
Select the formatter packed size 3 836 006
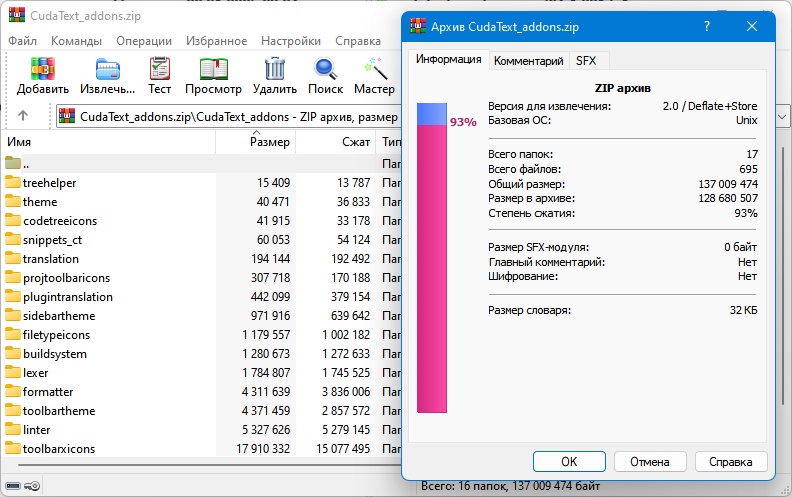[x=346, y=391]
